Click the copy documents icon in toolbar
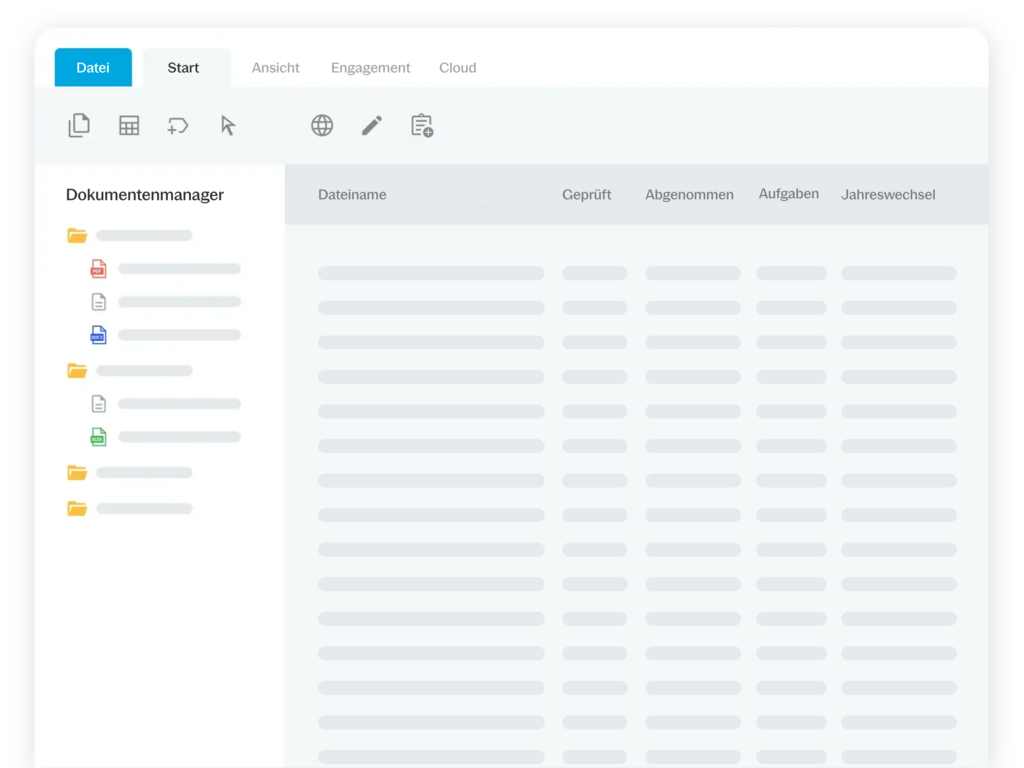The width and height of the screenshot is (1024, 768). point(79,125)
